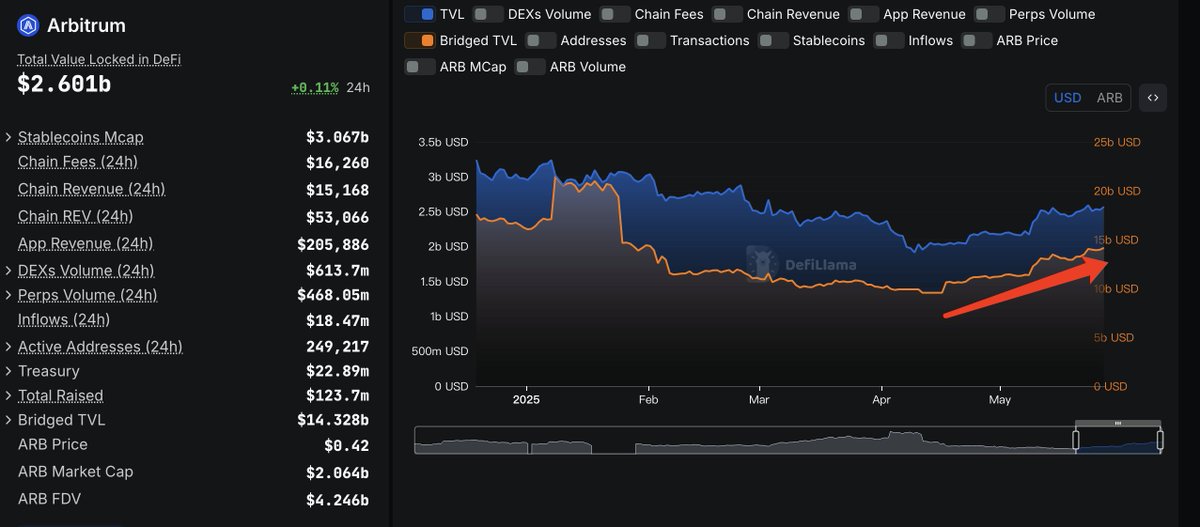
Task: Show Stablecoins on the chart
Action: (x=772, y=41)
